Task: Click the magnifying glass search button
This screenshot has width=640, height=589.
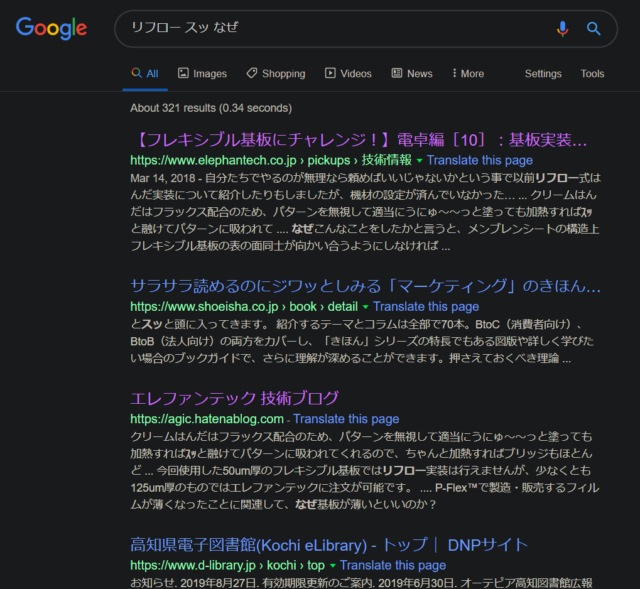Action: pyautogui.click(x=594, y=29)
